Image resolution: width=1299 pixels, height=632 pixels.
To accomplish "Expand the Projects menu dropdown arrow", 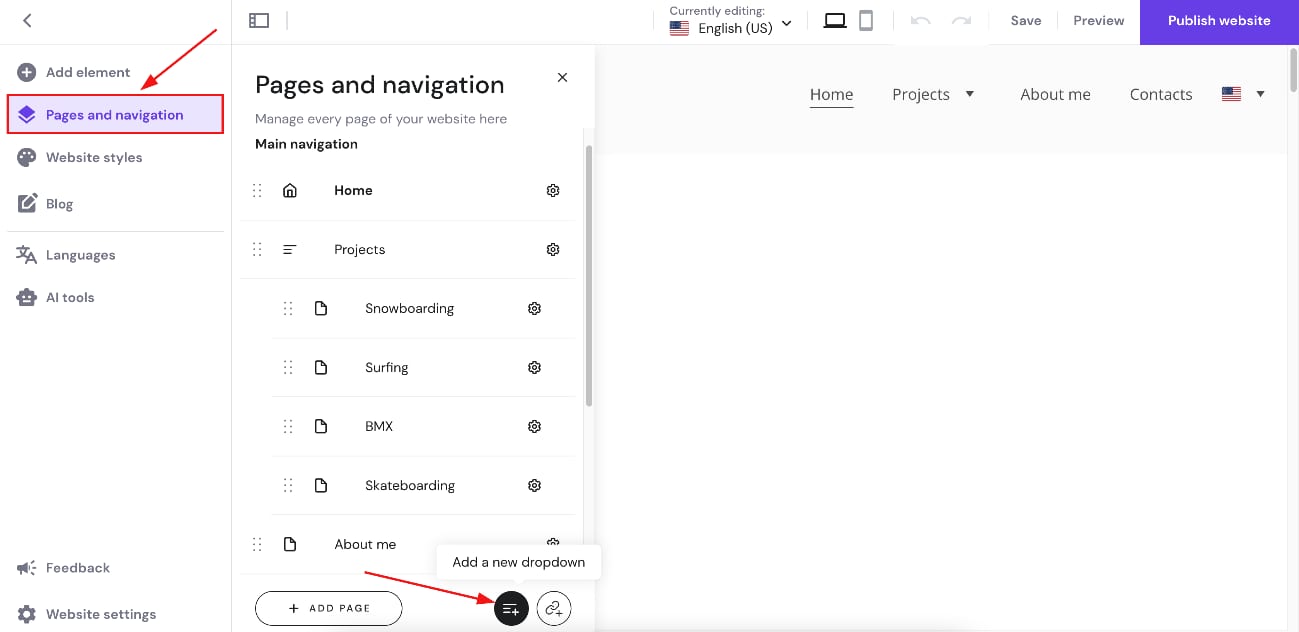I will 969,94.
